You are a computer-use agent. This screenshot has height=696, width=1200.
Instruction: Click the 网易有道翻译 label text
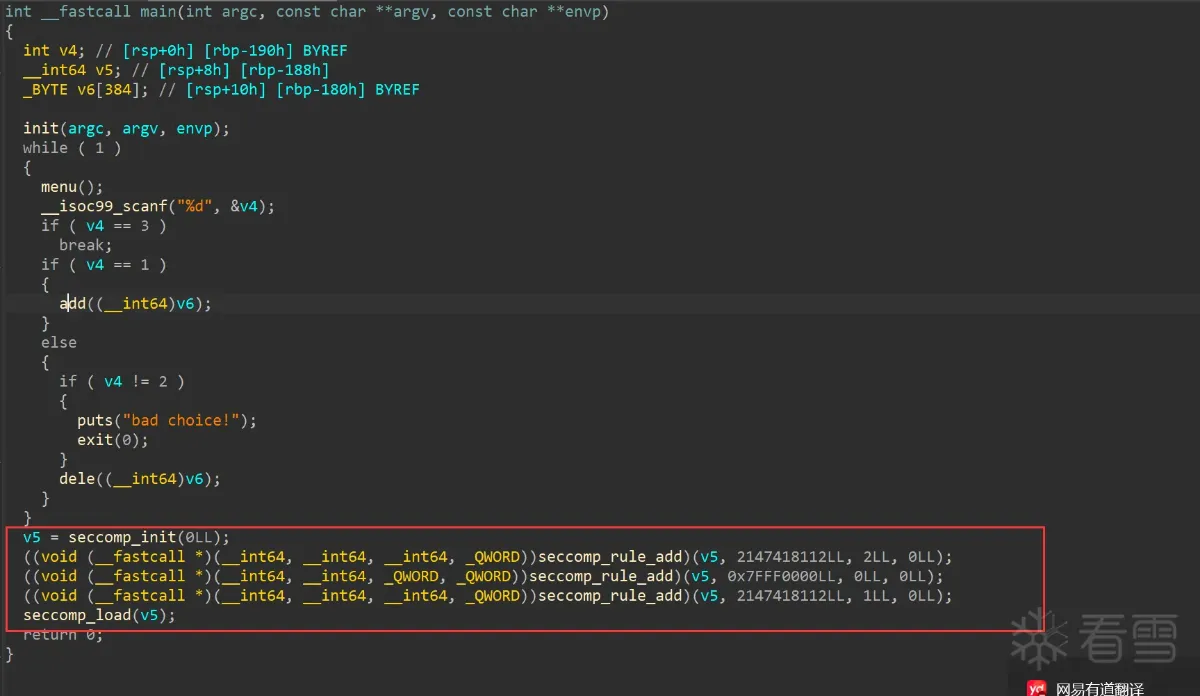[x=1100, y=689]
